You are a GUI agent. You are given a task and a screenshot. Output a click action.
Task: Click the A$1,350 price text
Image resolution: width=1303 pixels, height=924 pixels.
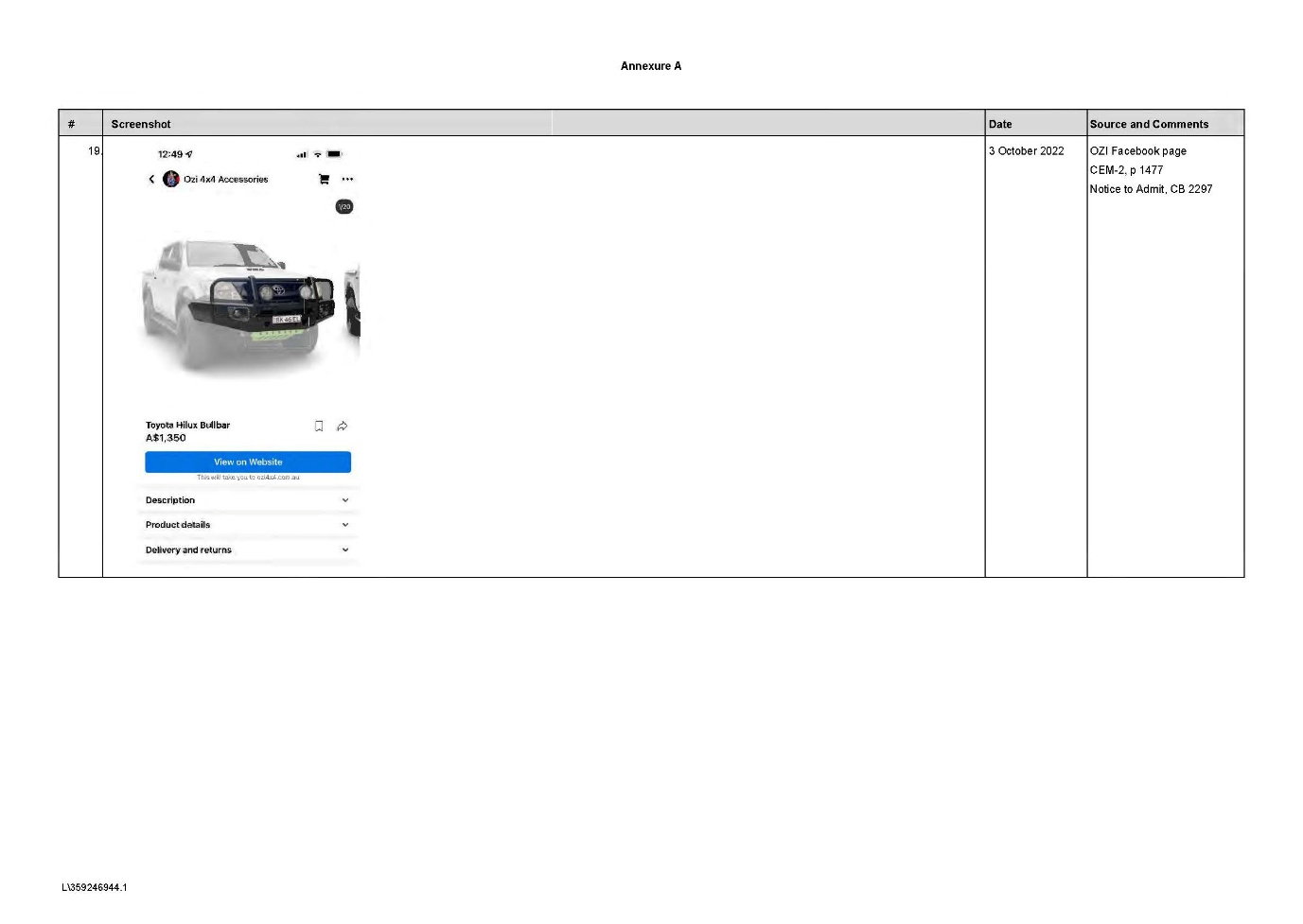coord(166,438)
